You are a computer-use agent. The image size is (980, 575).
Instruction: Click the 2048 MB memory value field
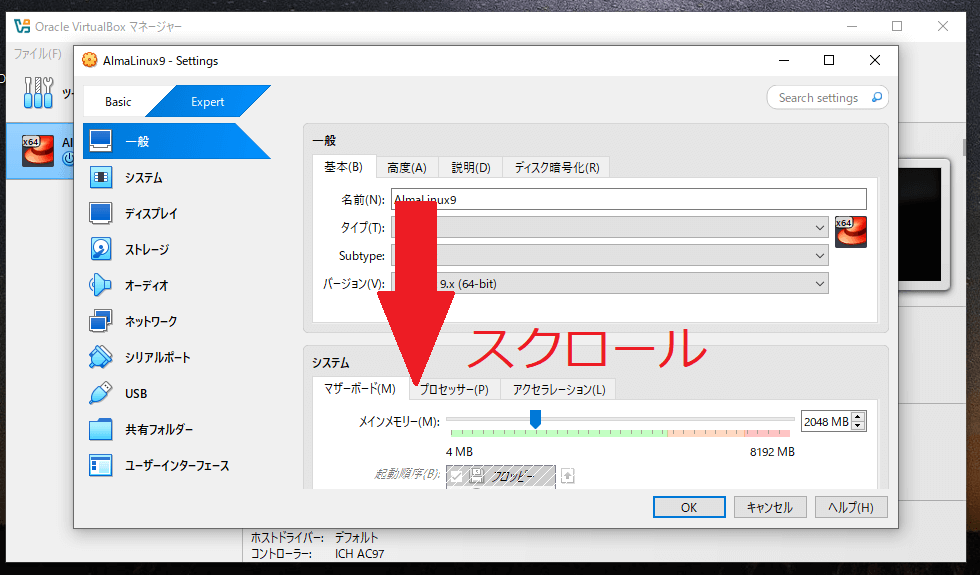click(826, 422)
